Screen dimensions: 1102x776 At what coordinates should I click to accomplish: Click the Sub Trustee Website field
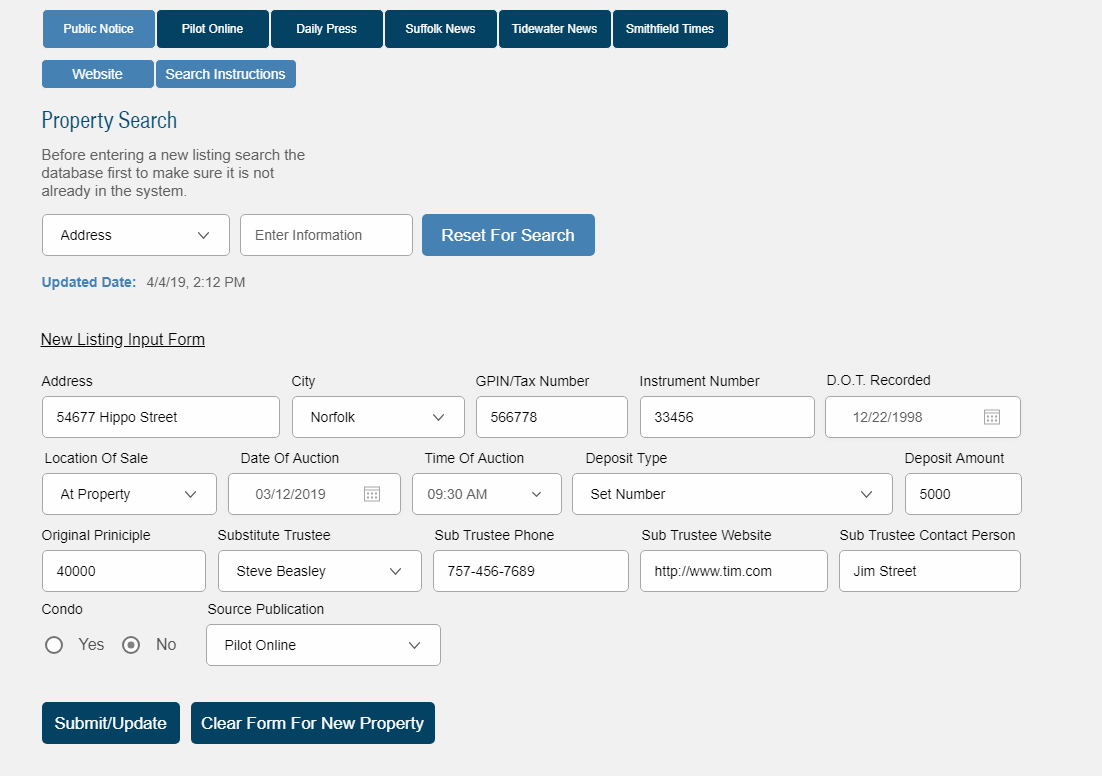[734, 571]
